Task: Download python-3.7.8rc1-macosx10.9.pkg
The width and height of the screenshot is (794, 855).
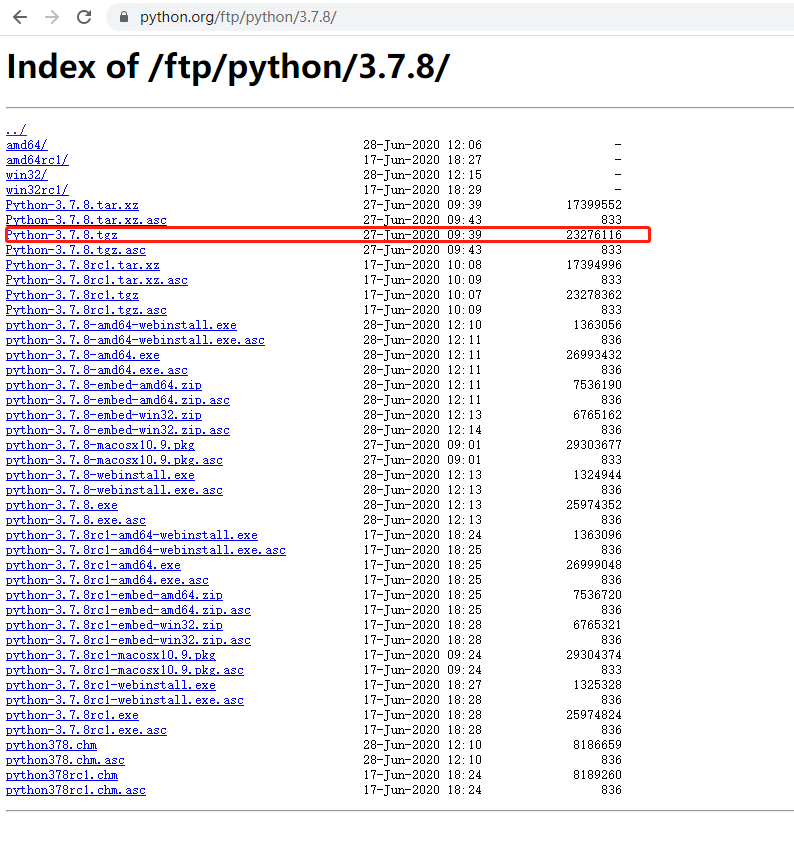Action: click(x=111, y=655)
